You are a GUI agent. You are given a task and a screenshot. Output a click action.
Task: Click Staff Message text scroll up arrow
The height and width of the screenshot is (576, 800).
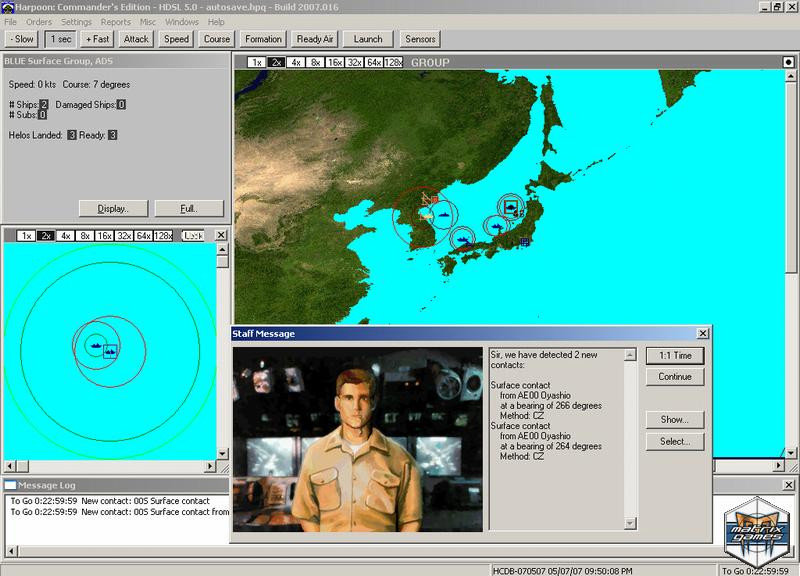[x=630, y=355]
